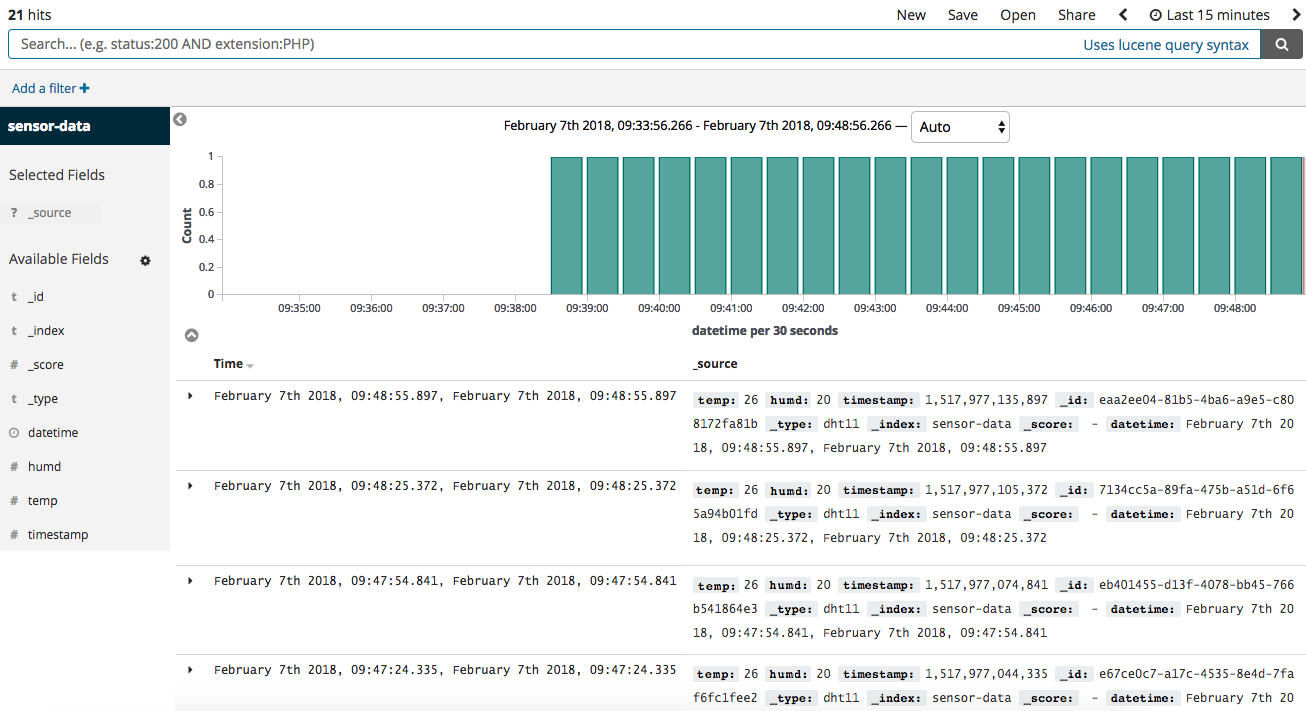The image size is (1306, 711).
Task: Click Share in top menu
Action: pyautogui.click(x=1077, y=15)
